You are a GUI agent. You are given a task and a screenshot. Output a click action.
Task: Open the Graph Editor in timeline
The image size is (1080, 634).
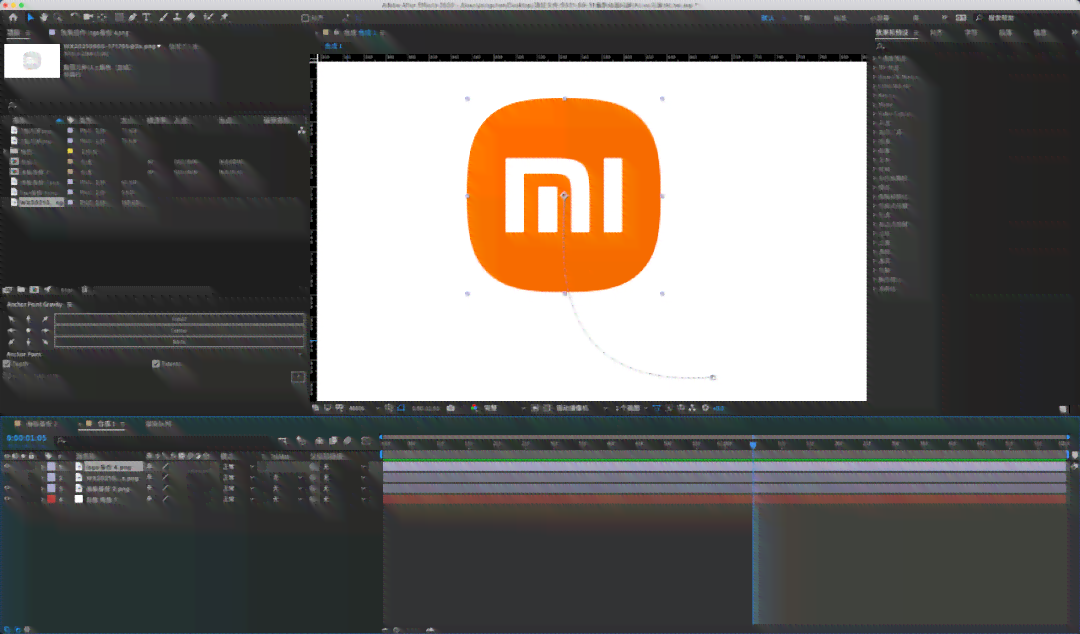[366, 440]
